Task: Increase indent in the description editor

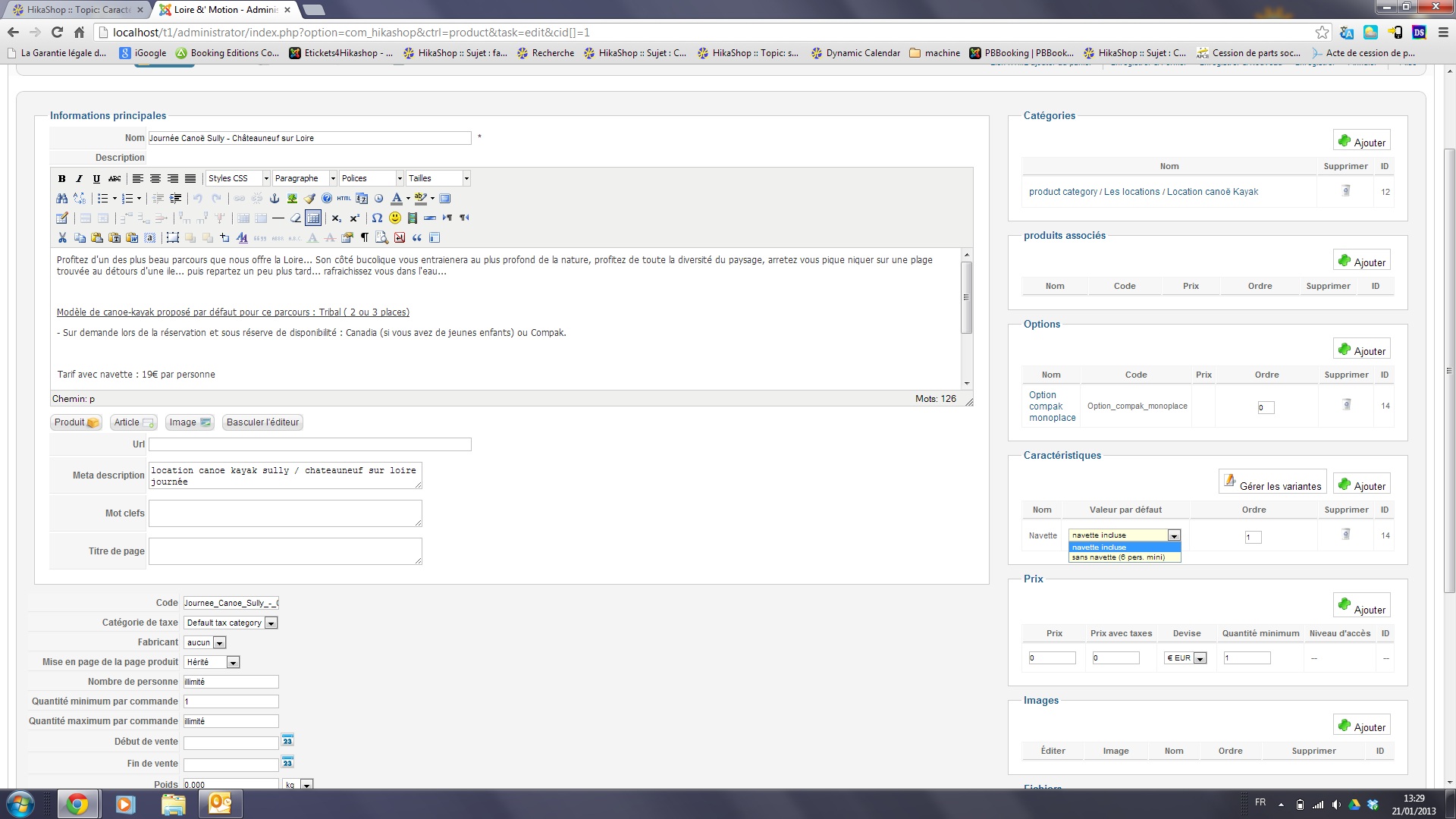Action: click(x=175, y=199)
